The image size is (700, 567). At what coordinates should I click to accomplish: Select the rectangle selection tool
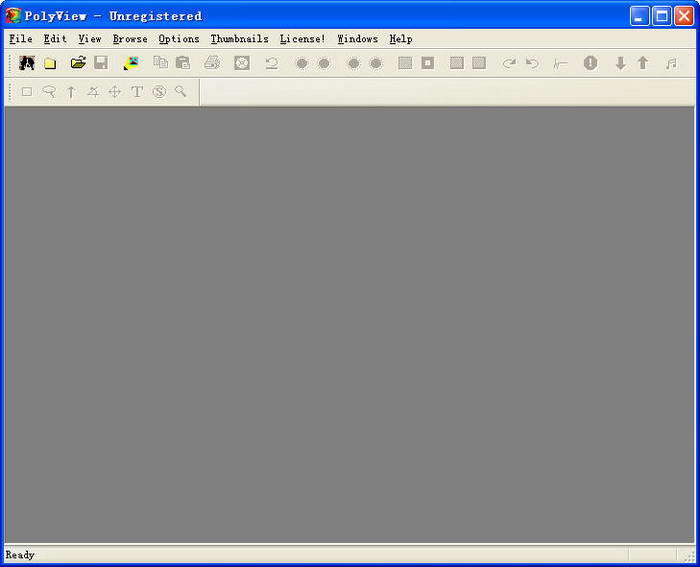click(27, 92)
